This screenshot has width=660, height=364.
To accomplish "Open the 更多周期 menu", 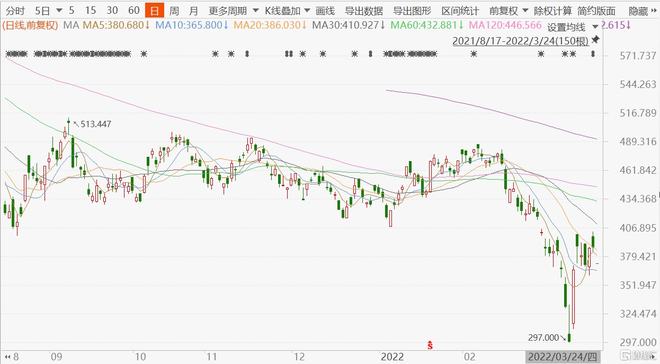I will click(228, 11).
